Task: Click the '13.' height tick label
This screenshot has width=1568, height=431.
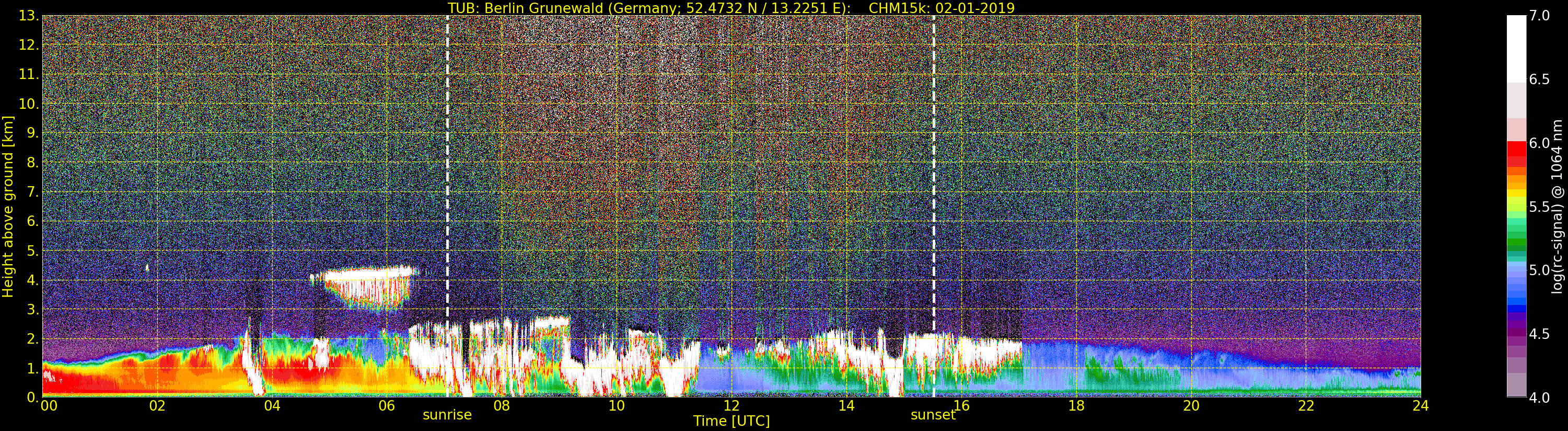Action: pyautogui.click(x=29, y=16)
